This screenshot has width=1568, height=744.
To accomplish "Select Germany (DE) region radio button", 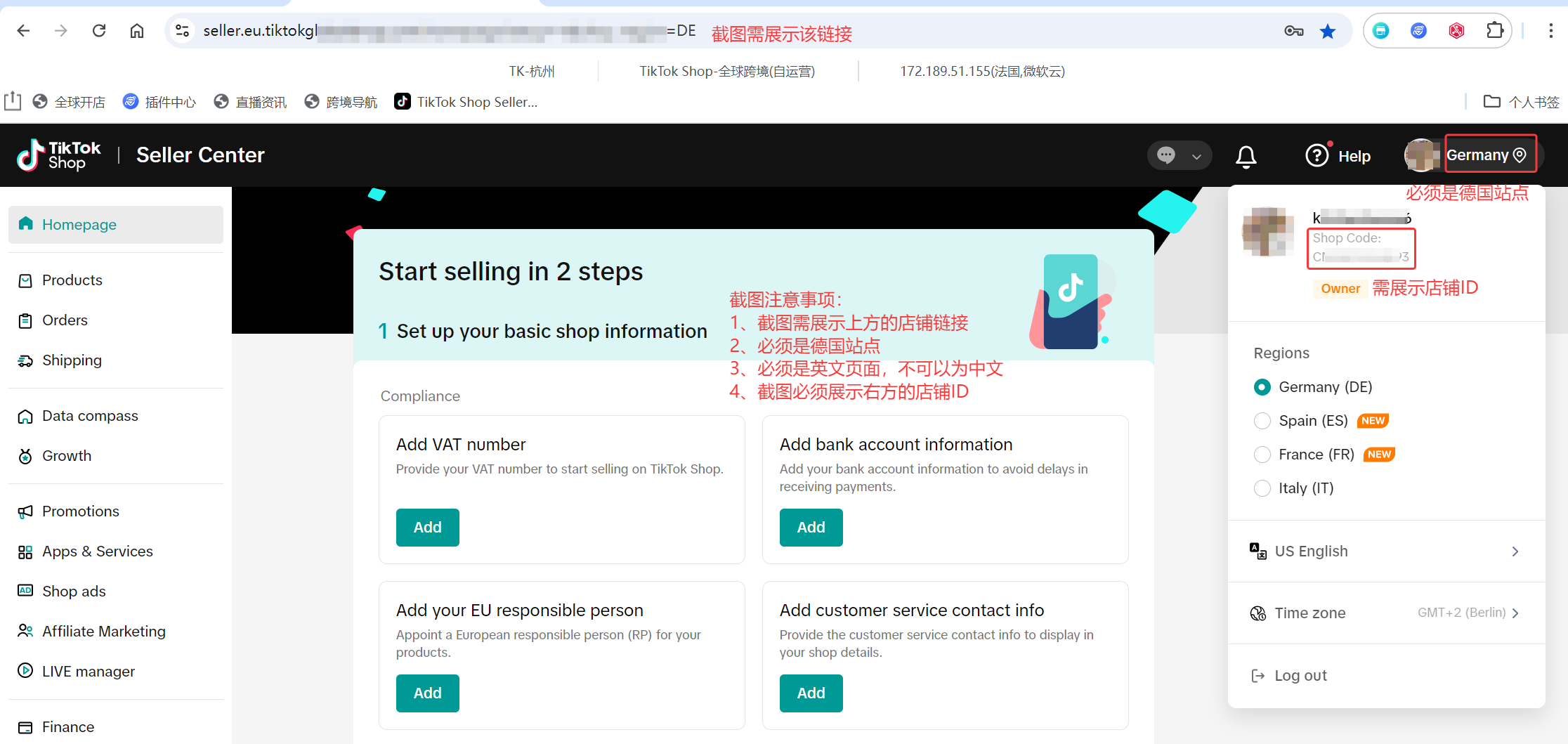I will pos(1262,387).
